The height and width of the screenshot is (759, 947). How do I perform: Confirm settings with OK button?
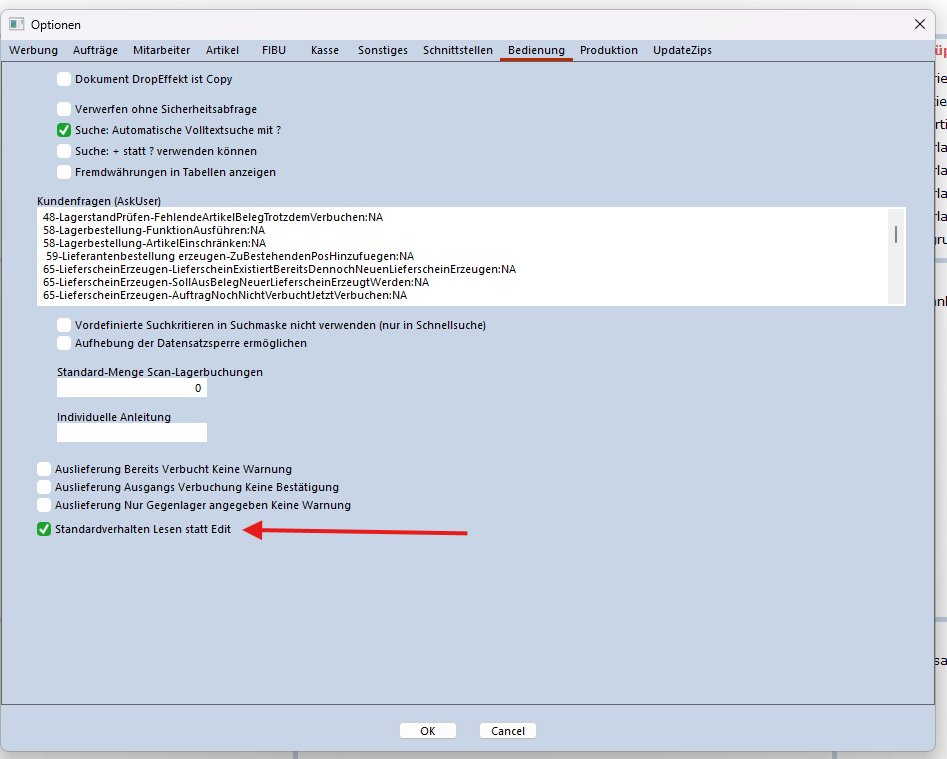427,730
